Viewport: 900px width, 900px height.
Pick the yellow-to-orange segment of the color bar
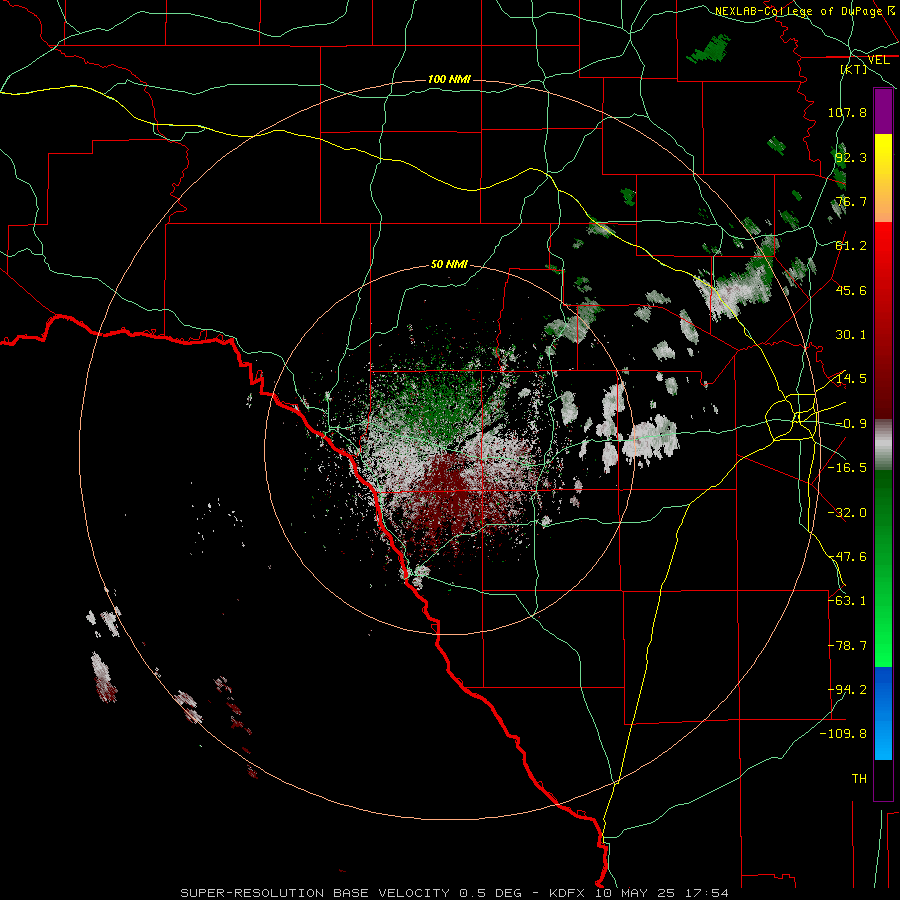tap(883, 179)
